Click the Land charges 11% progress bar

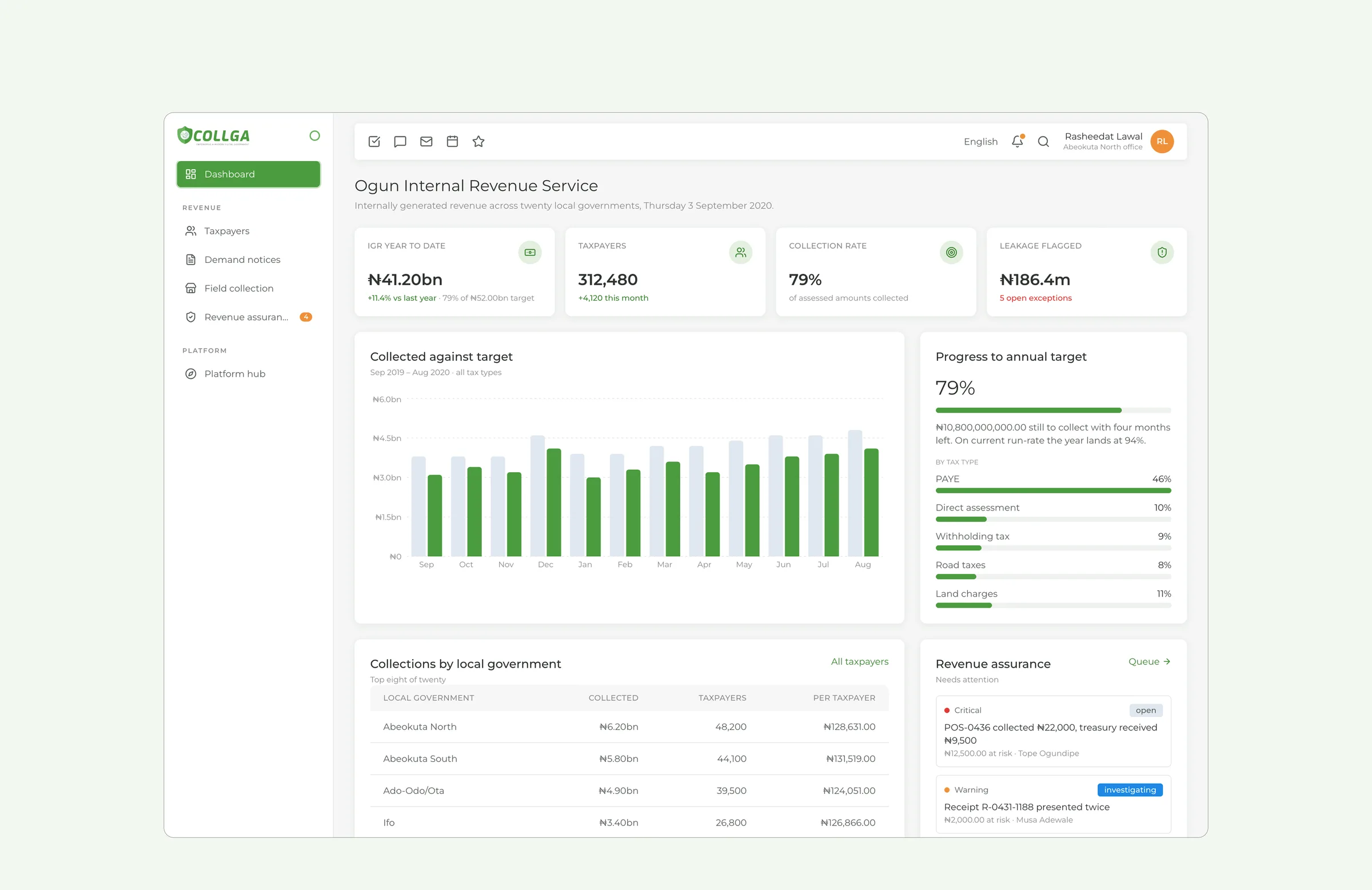1053,605
